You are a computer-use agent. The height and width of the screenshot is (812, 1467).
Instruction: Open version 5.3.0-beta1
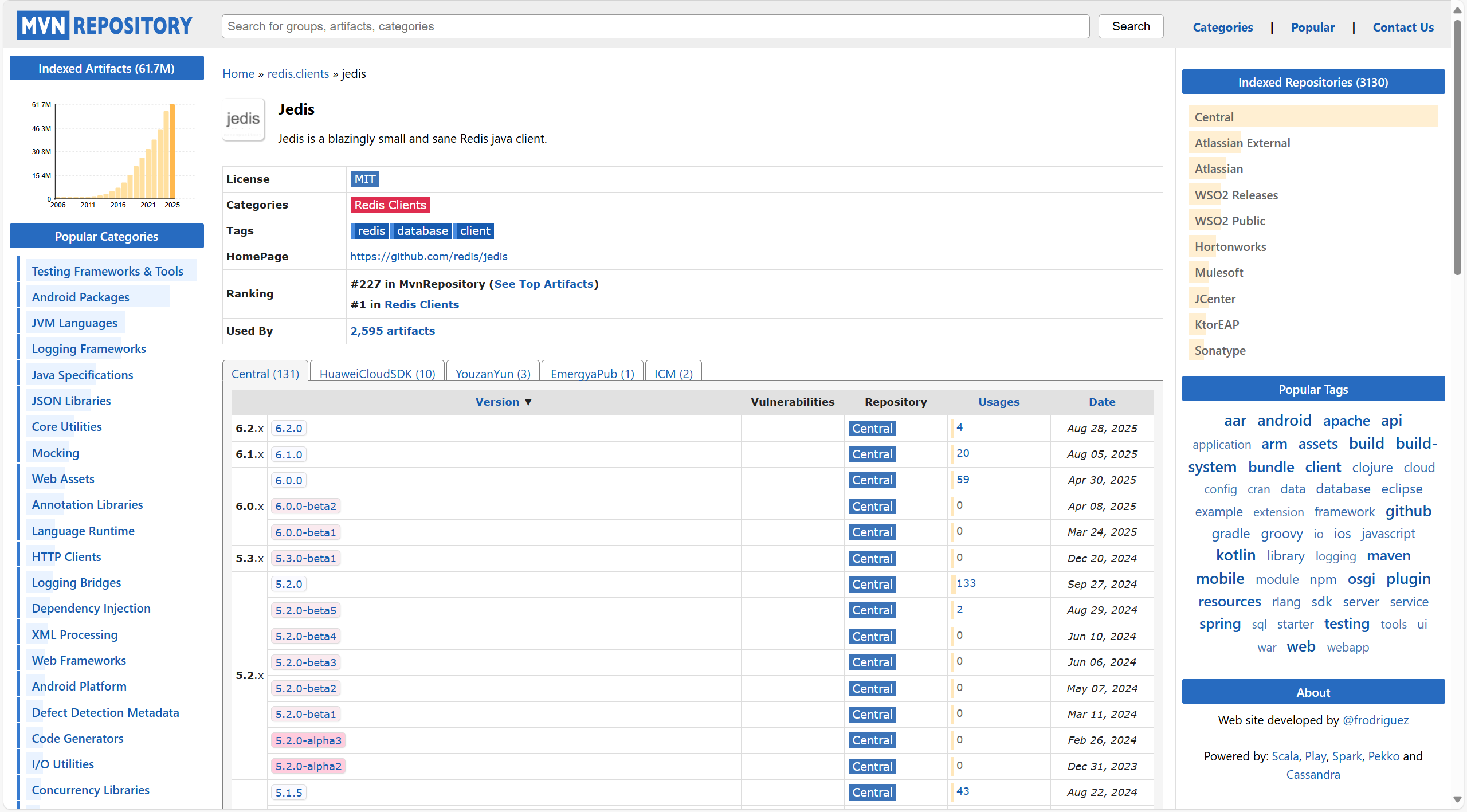coord(305,559)
